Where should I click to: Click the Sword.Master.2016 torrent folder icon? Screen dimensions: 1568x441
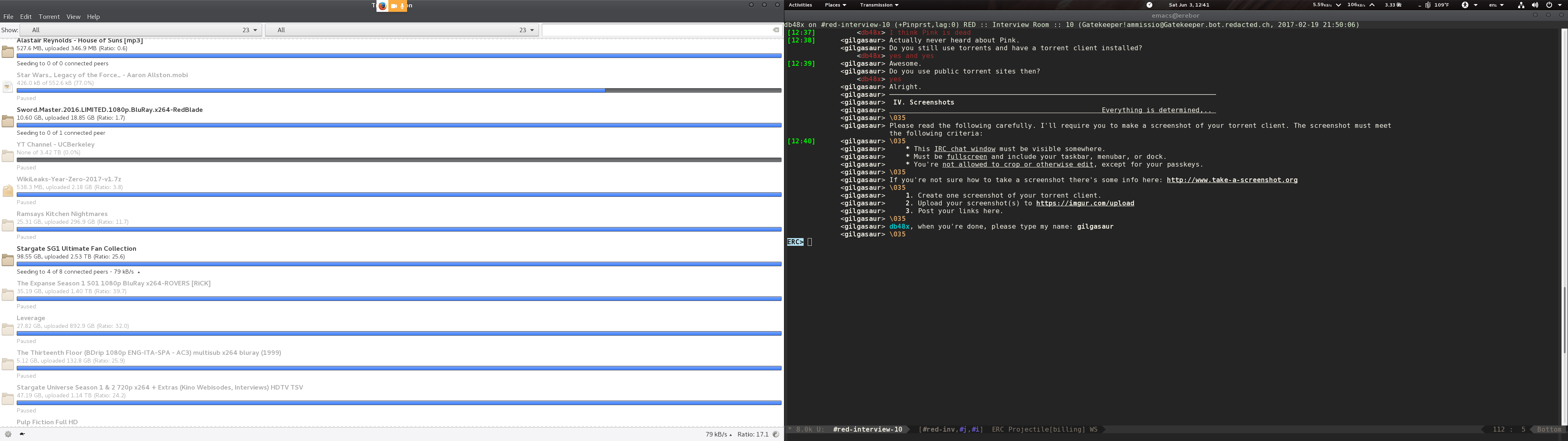coord(8,121)
